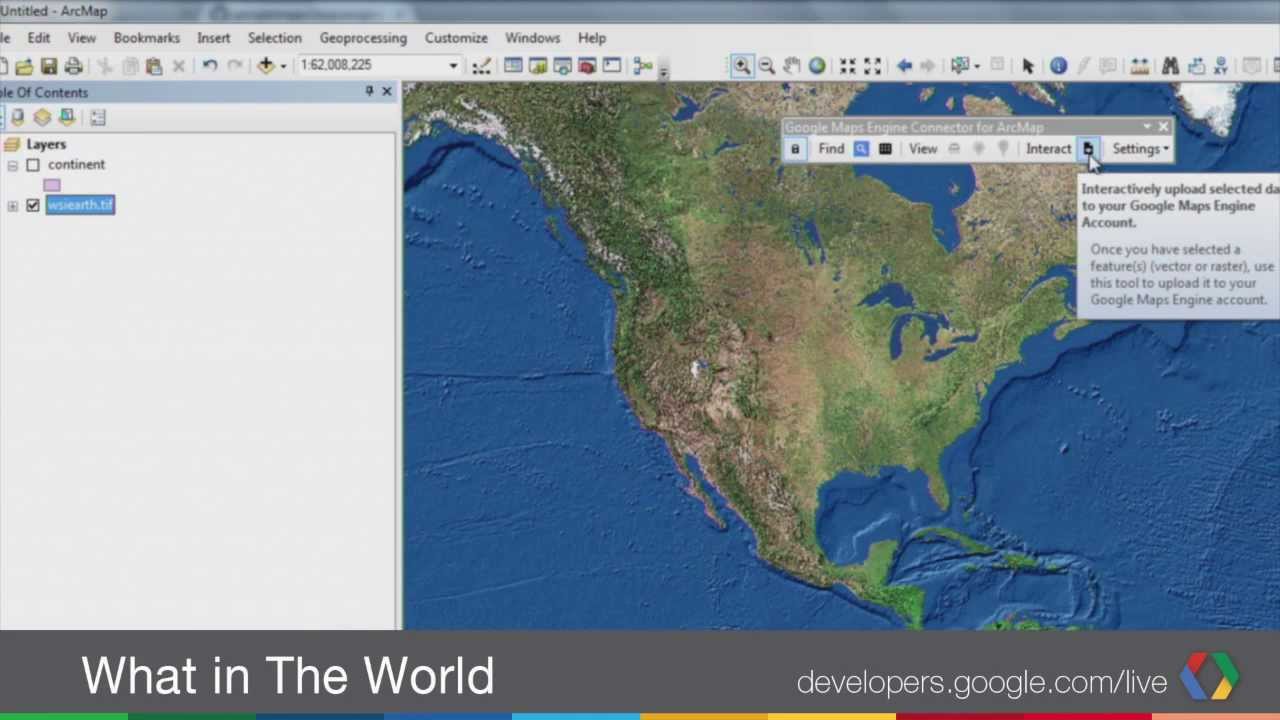Click the Fixed Zoom Out icon

[873, 66]
